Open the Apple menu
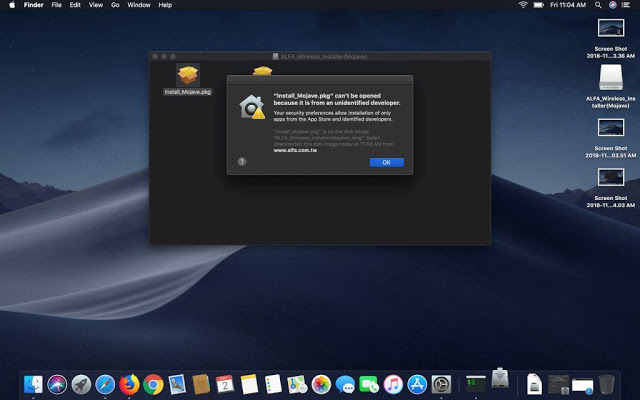The height and width of the screenshot is (400, 640). (11, 5)
